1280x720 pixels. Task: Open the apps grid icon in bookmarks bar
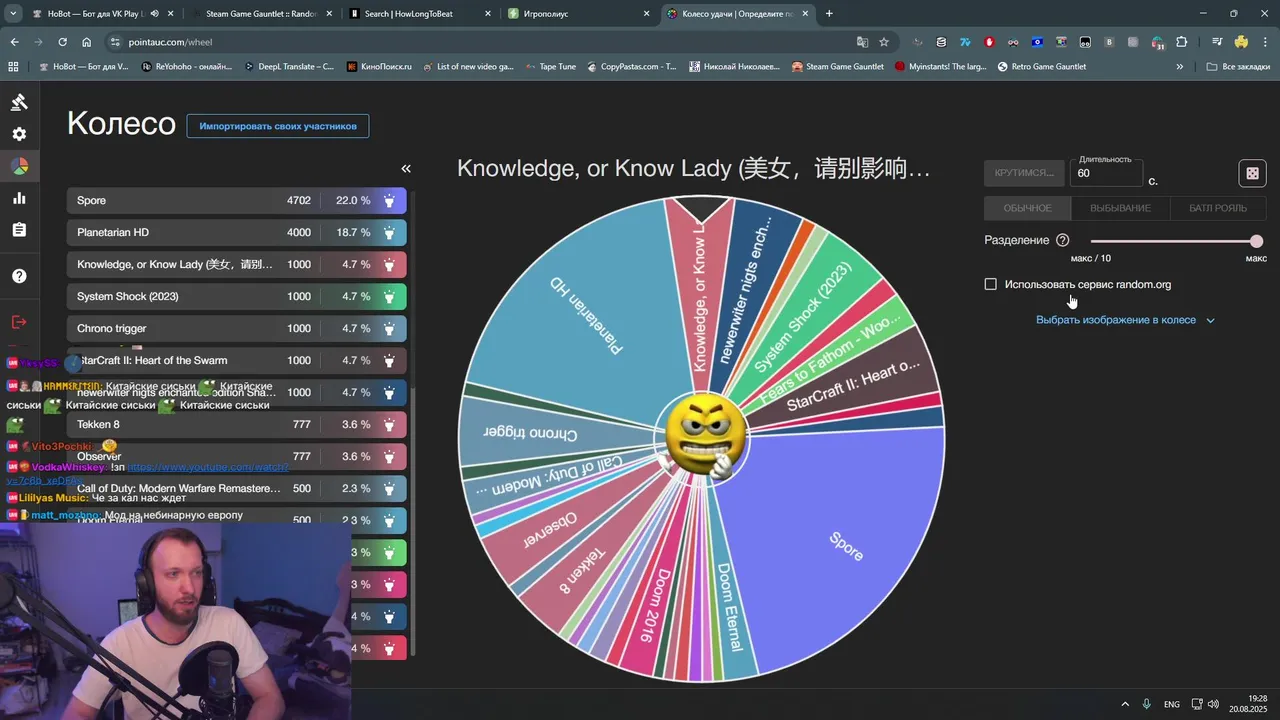[x=13, y=67]
